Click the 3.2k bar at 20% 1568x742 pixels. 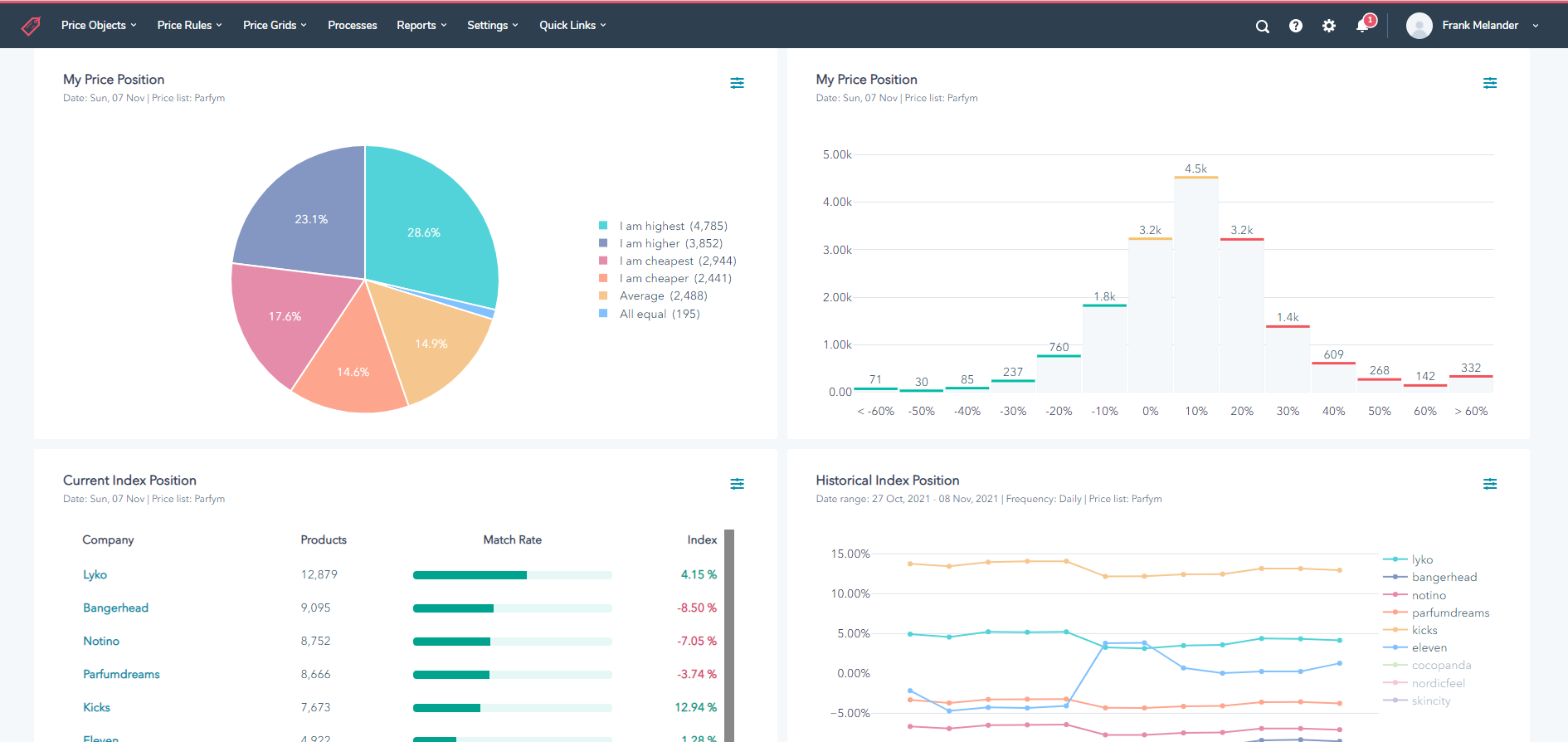pos(1242,315)
